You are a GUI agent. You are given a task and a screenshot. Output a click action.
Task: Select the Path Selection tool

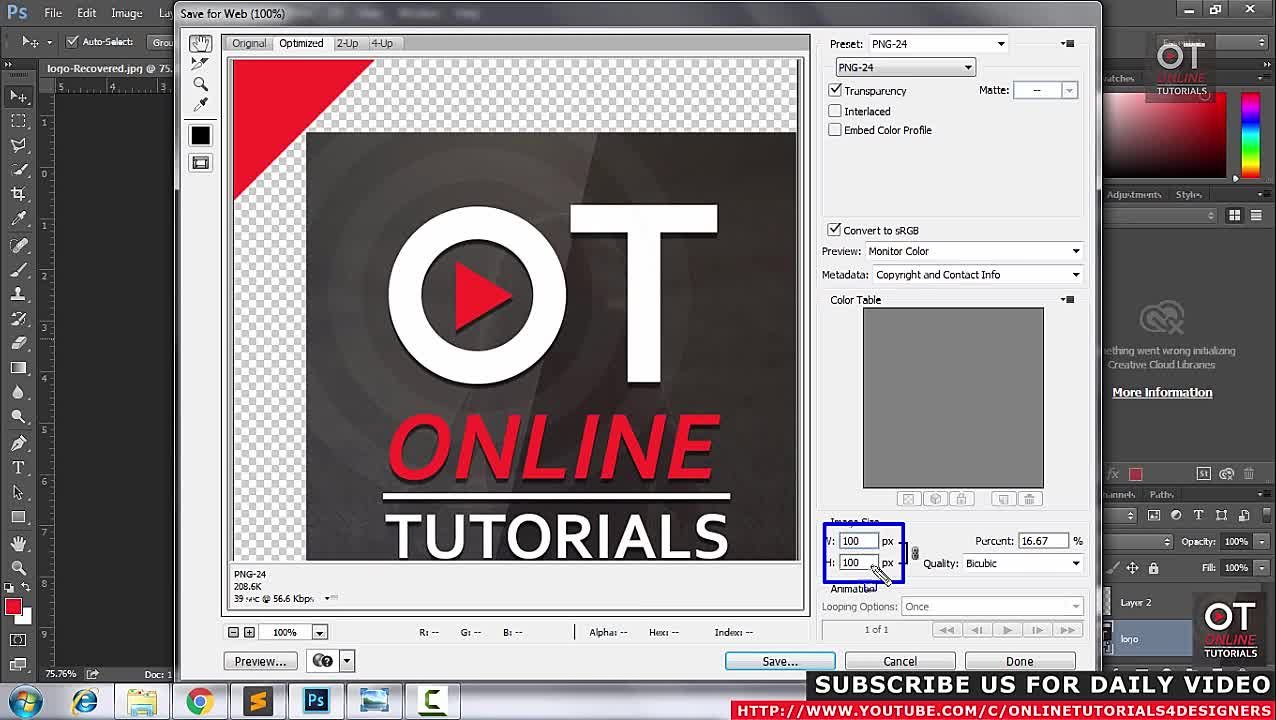(x=19, y=492)
